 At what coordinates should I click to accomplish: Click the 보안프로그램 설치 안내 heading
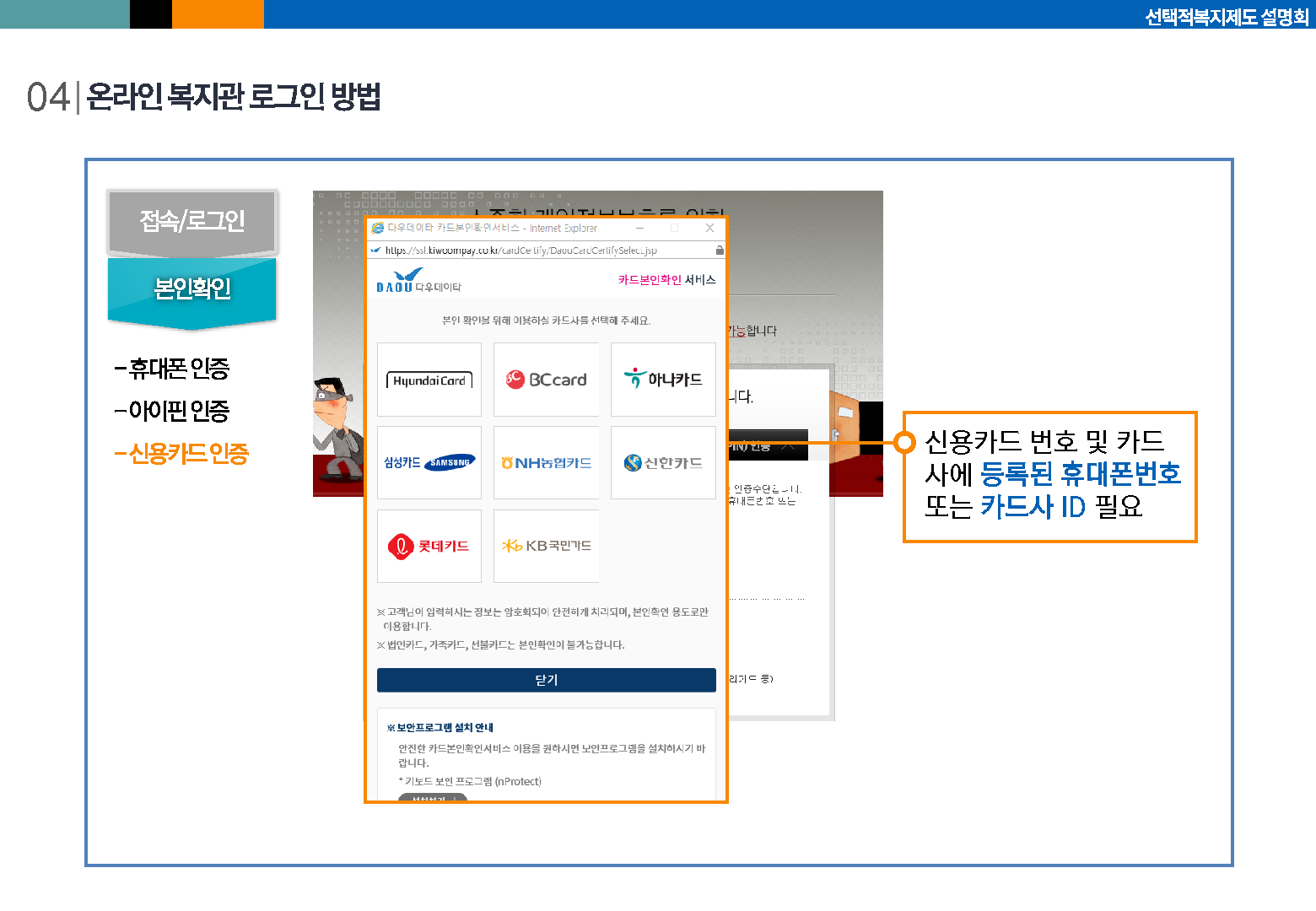(x=440, y=728)
